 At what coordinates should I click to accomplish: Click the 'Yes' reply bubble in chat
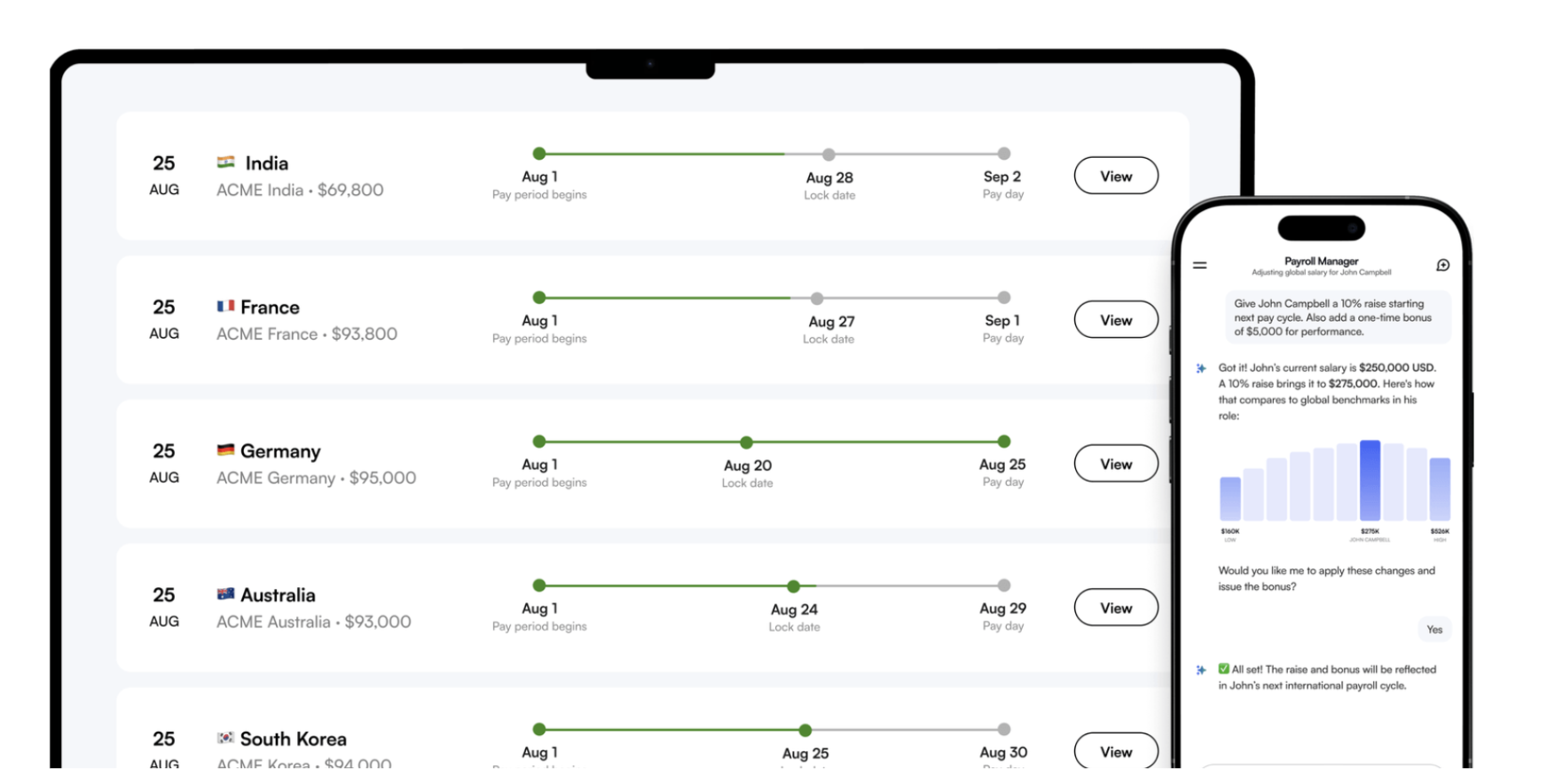click(x=1433, y=630)
